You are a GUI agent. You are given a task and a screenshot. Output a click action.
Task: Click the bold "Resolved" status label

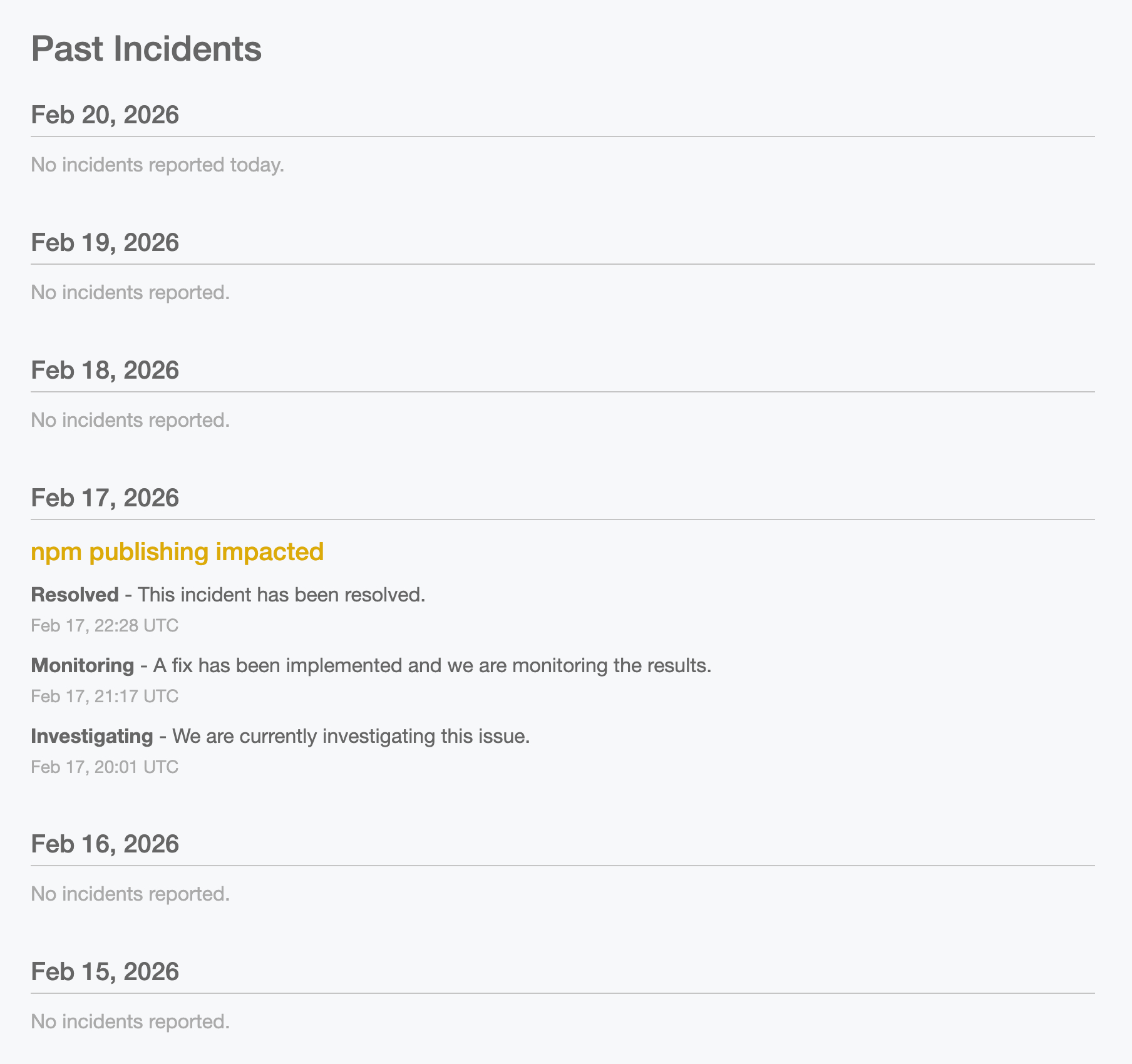click(75, 595)
